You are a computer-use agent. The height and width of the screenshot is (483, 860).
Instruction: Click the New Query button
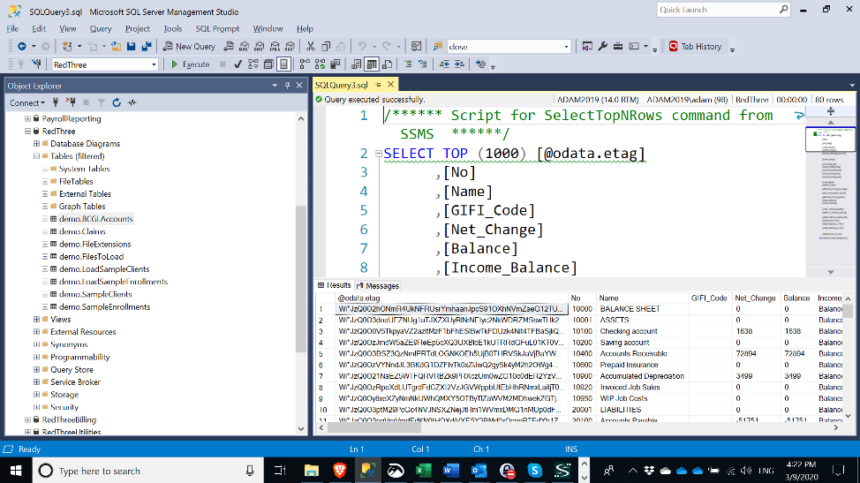[189, 47]
